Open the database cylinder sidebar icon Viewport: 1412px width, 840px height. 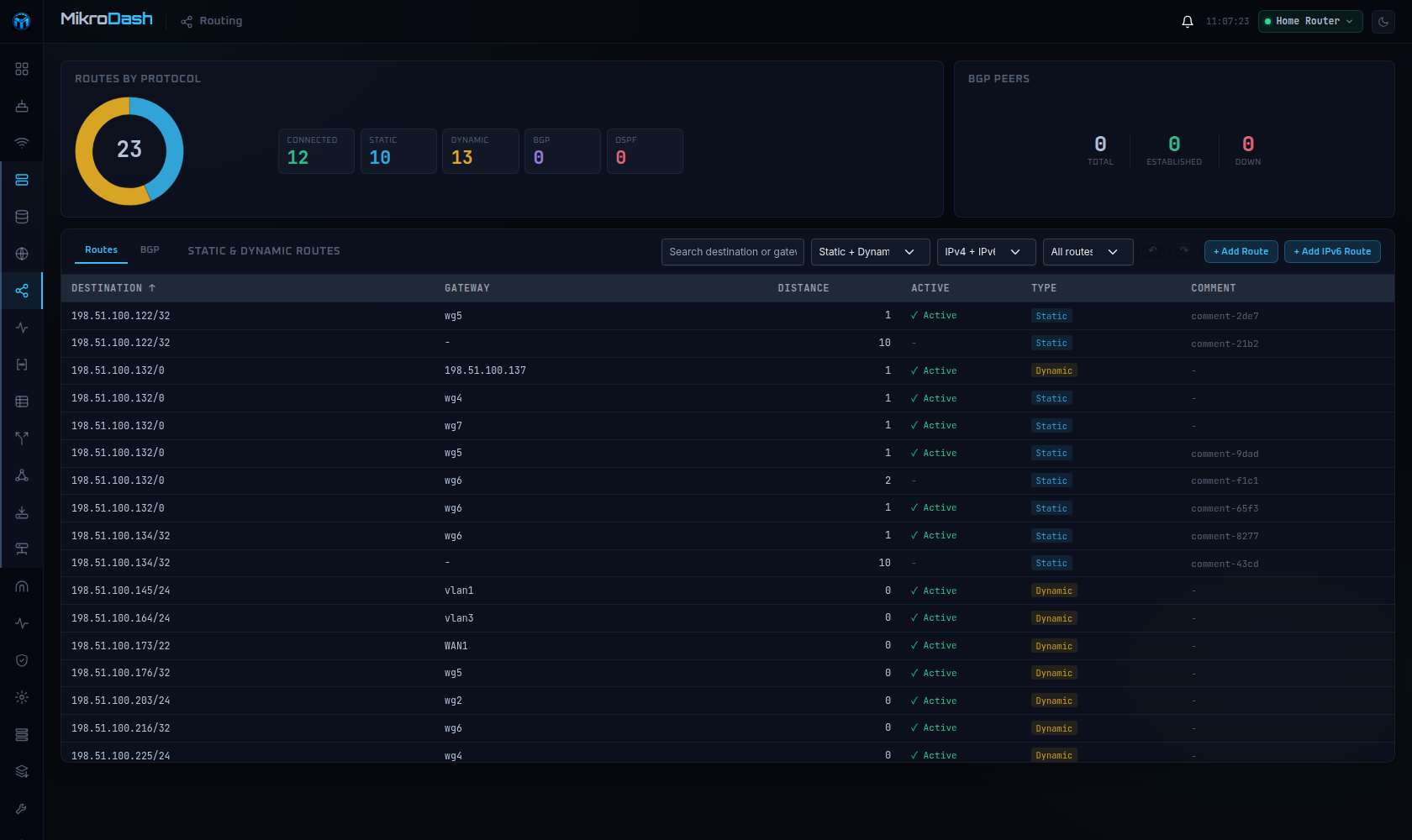(x=22, y=217)
